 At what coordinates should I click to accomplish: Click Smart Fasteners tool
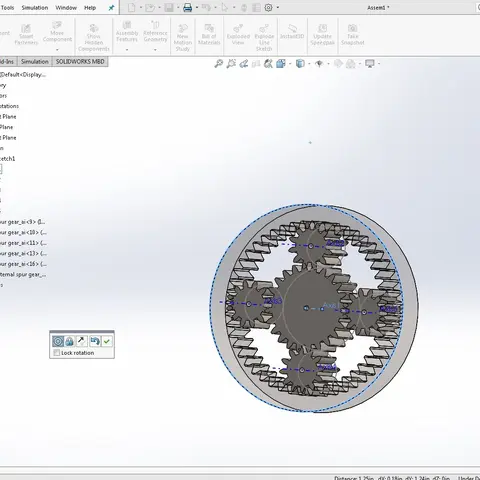pyautogui.click(x=26, y=35)
